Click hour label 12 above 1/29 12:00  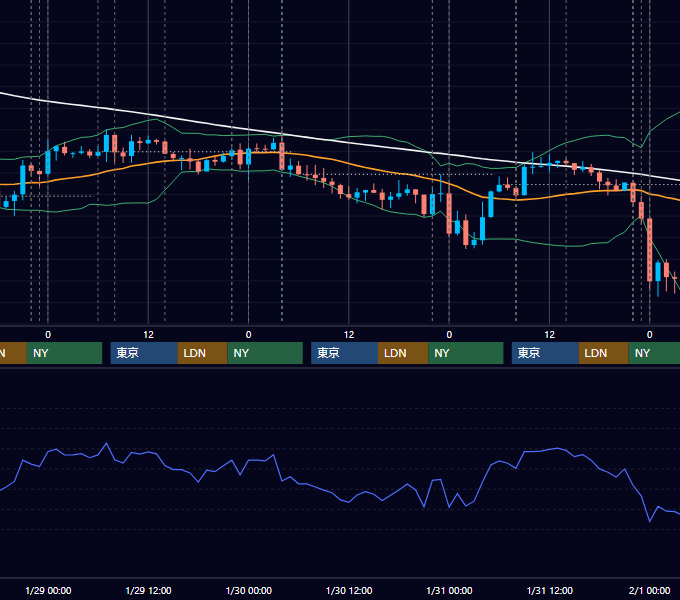(148, 335)
